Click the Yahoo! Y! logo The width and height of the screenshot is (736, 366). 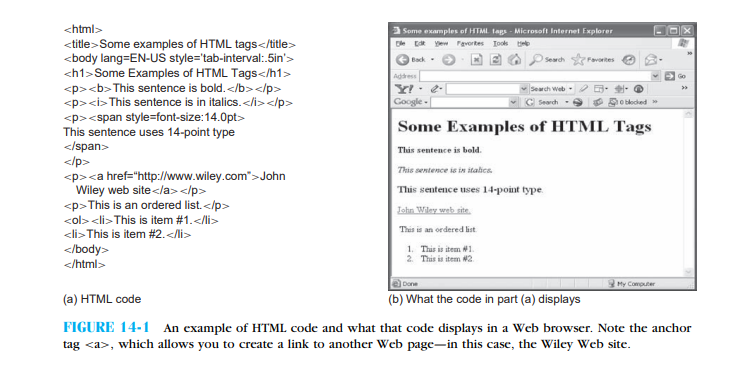404,89
